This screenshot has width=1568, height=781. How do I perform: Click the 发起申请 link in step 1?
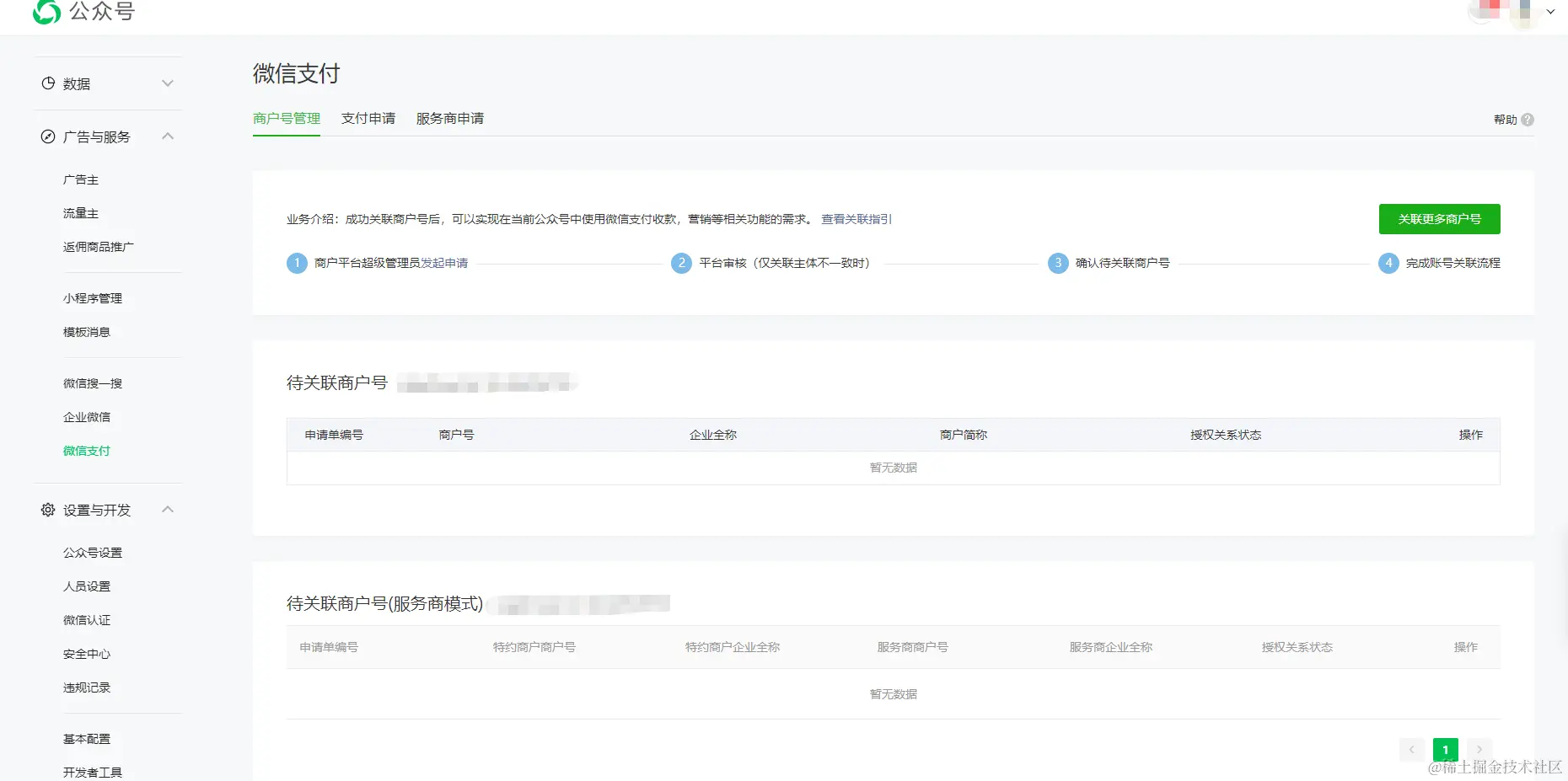444,263
